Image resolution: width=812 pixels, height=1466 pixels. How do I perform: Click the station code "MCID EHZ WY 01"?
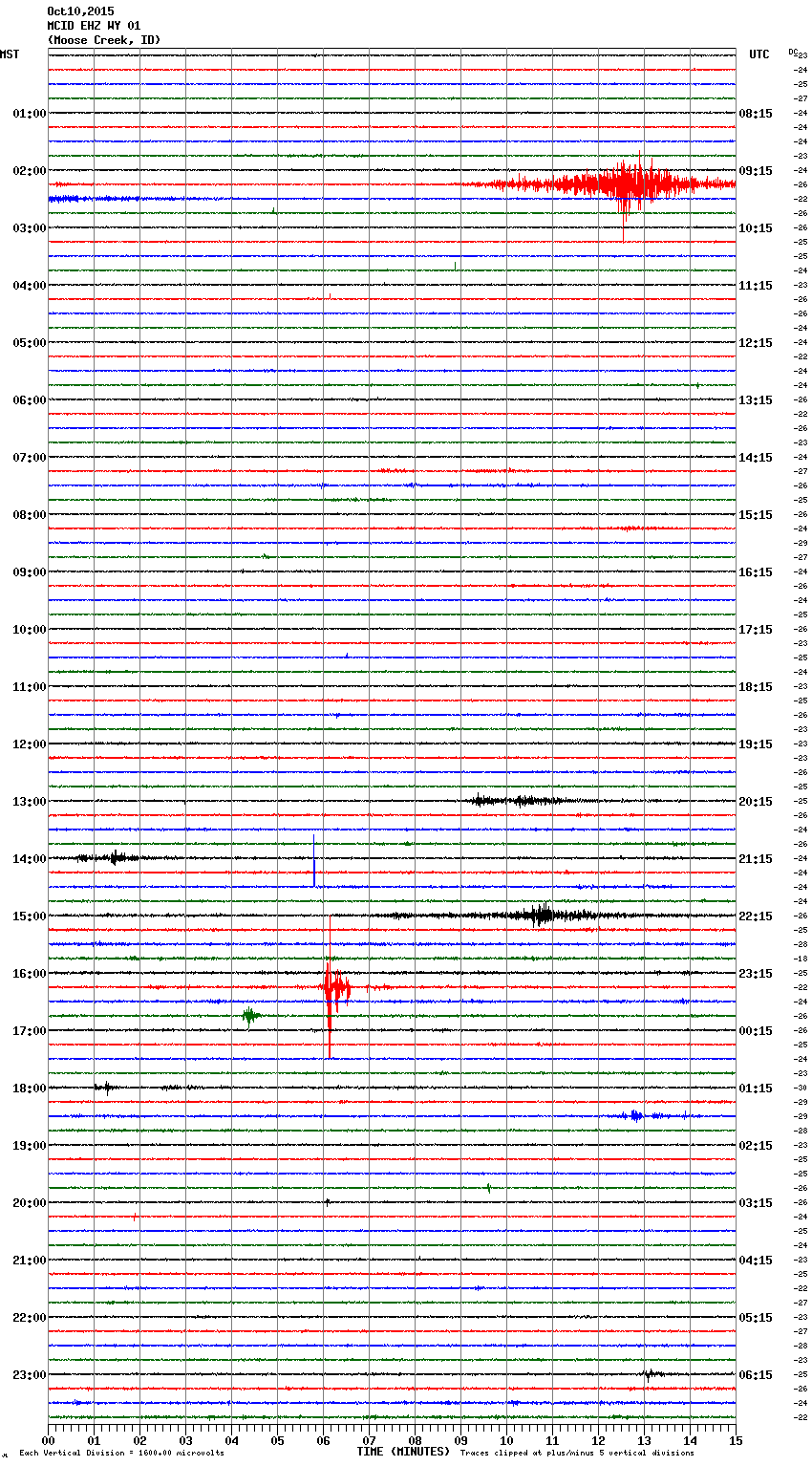tap(94, 26)
